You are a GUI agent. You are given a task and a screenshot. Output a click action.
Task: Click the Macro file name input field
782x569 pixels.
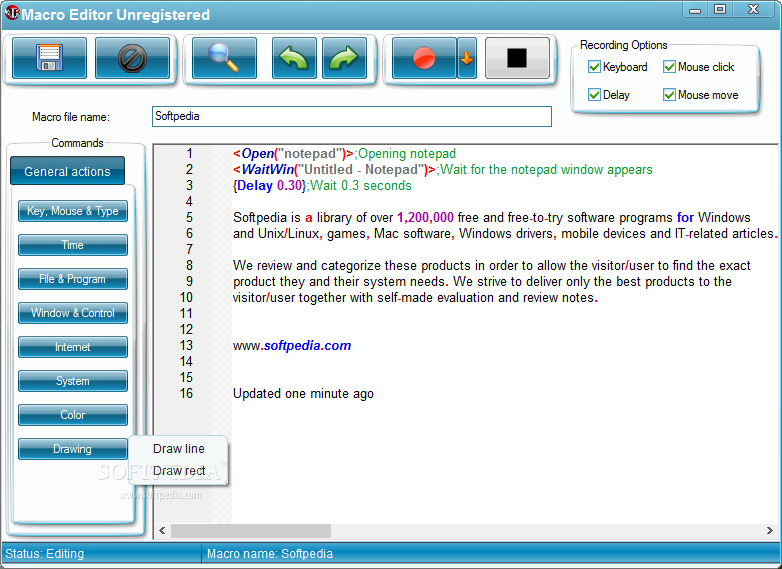tap(352, 116)
